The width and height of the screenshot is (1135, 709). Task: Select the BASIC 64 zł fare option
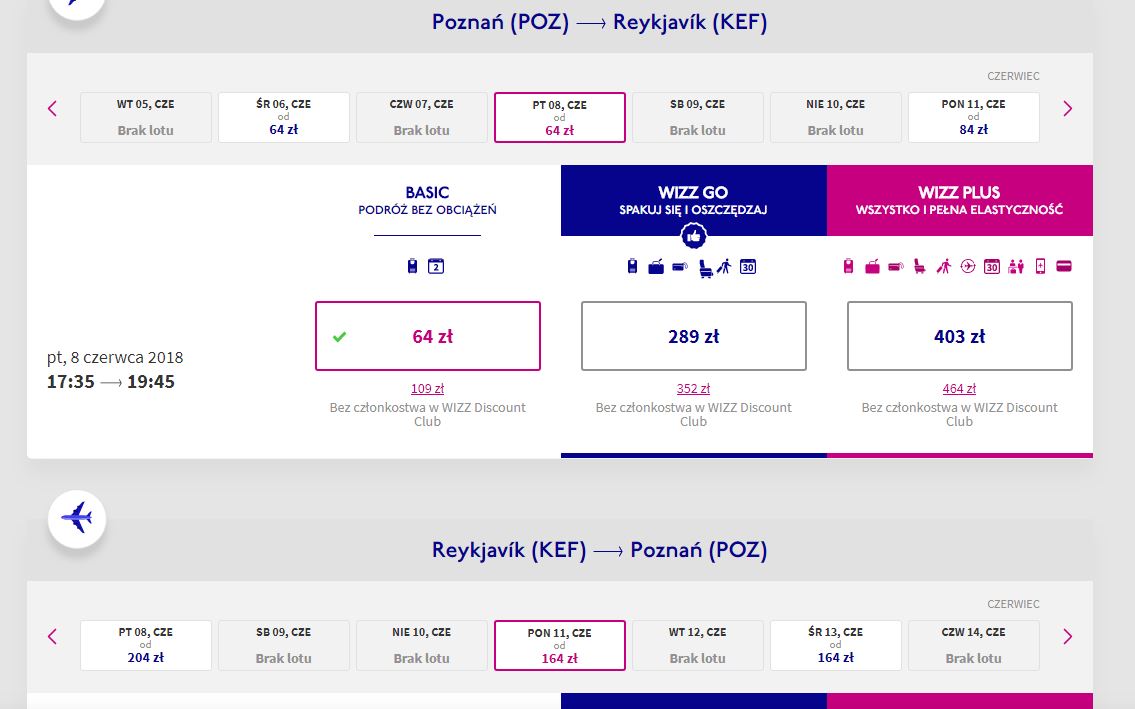[428, 336]
